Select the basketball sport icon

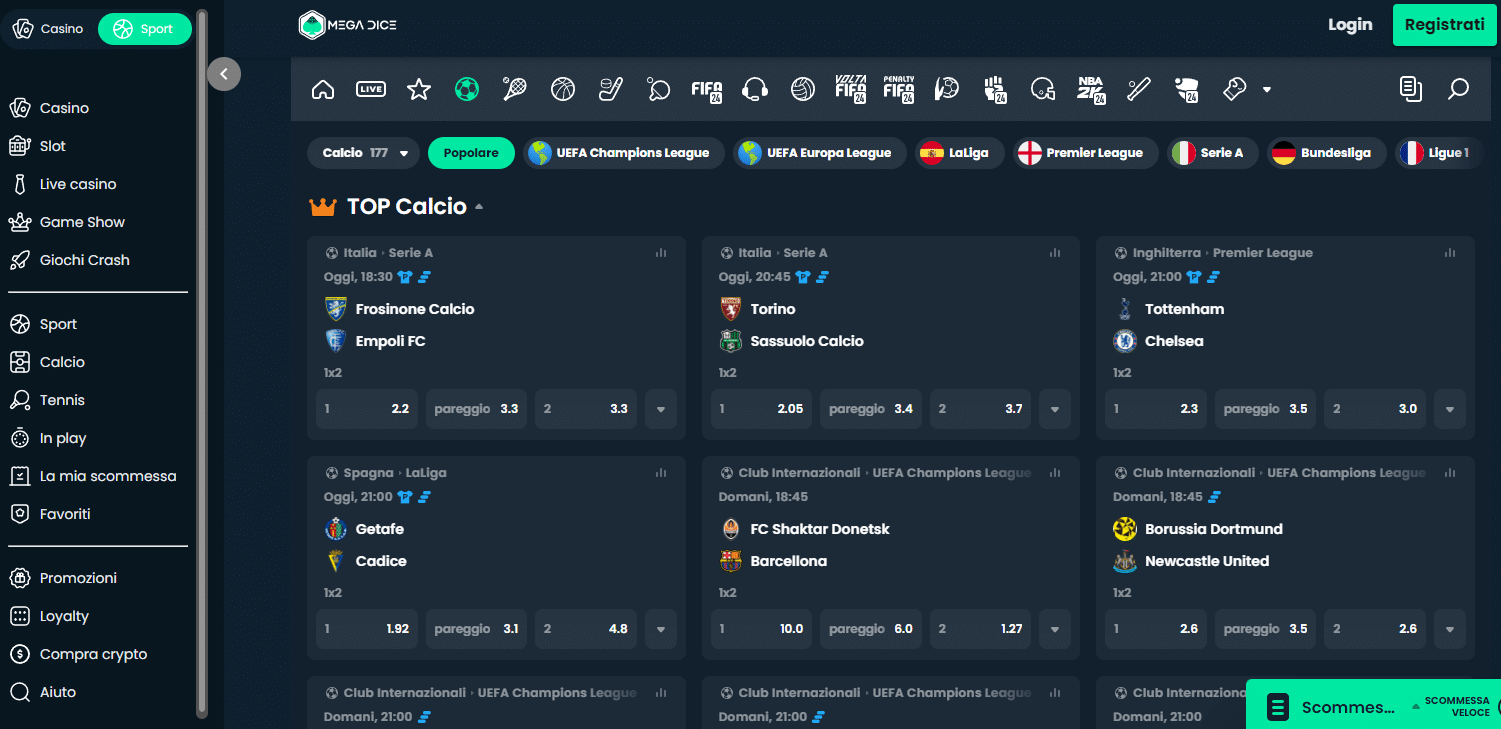pyautogui.click(x=563, y=90)
